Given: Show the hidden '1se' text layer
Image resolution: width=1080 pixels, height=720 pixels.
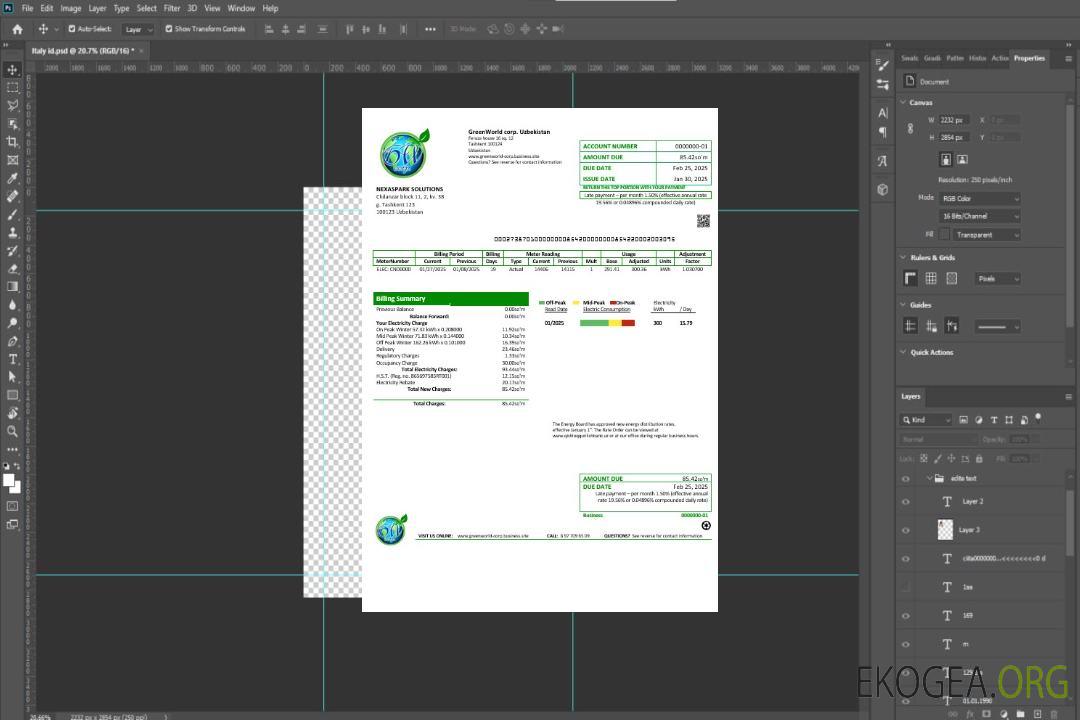Looking at the screenshot, I should pyautogui.click(x=906, y=587).
